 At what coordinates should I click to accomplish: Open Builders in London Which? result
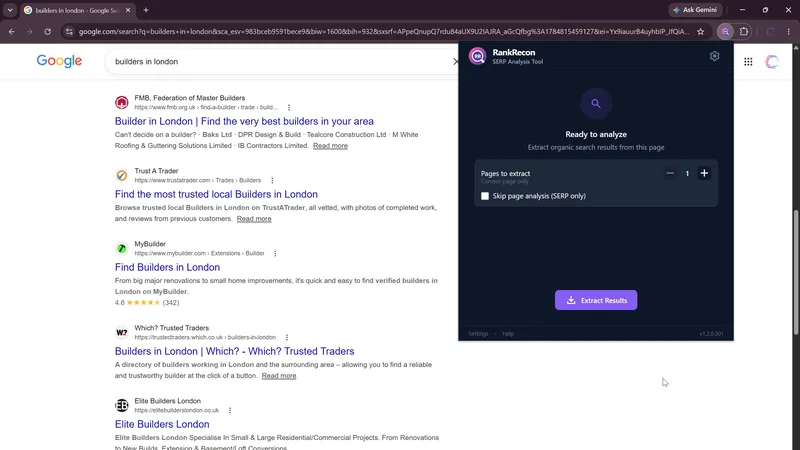[x=234, y=352]
